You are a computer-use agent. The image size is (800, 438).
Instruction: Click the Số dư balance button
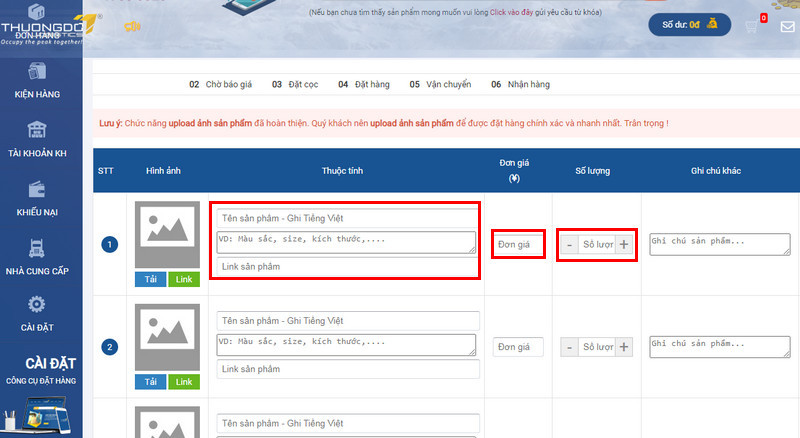(689, 25)
